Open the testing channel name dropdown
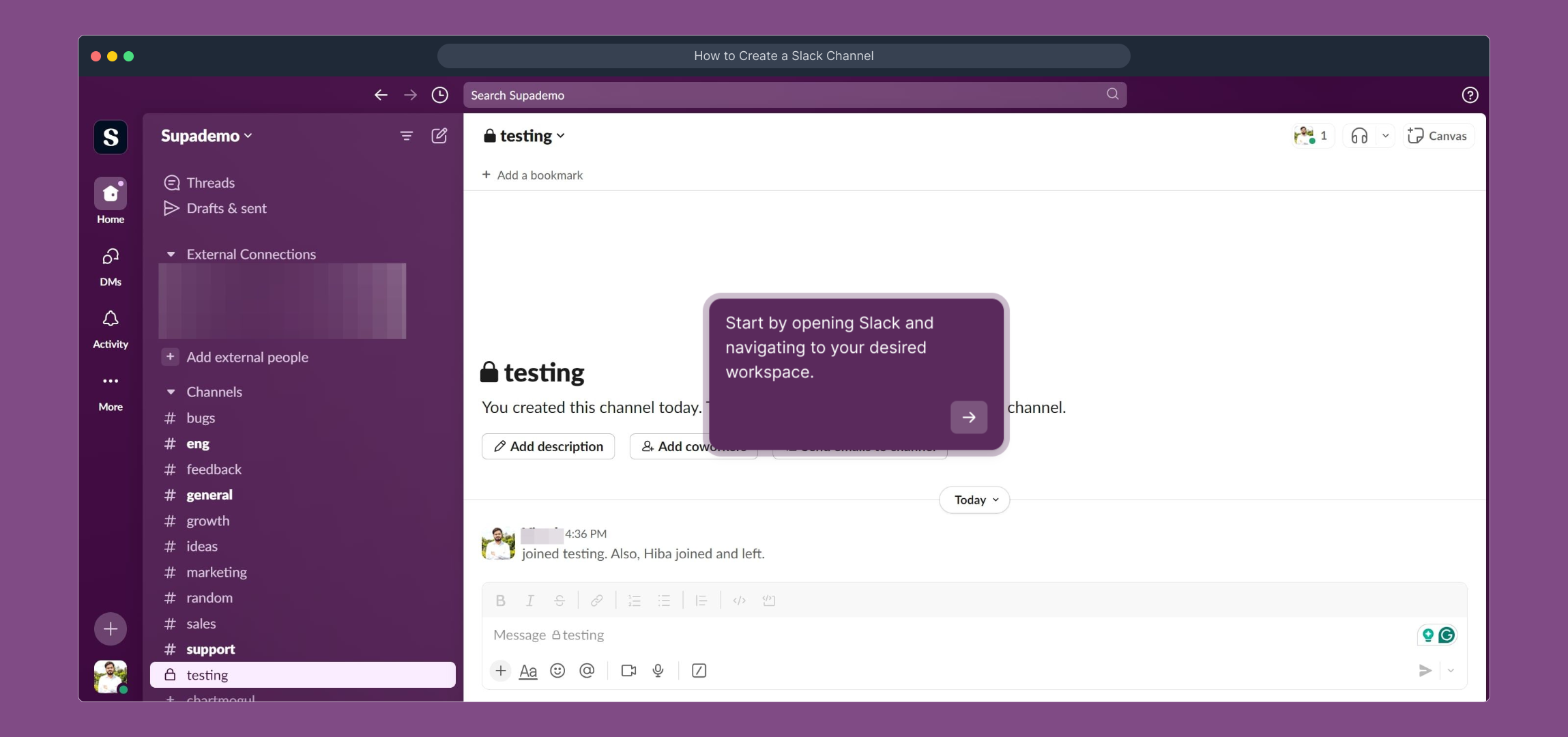This screenshot has height=737, width=1568. pyautogui.click(x=523, y=135)
